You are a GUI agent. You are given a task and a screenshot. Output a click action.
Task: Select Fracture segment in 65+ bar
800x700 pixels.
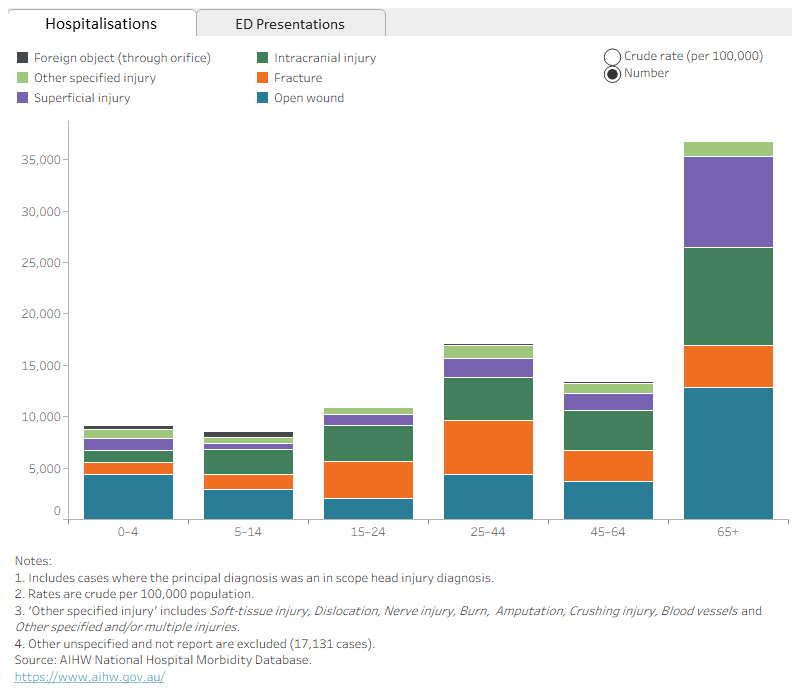click(728, 366)
